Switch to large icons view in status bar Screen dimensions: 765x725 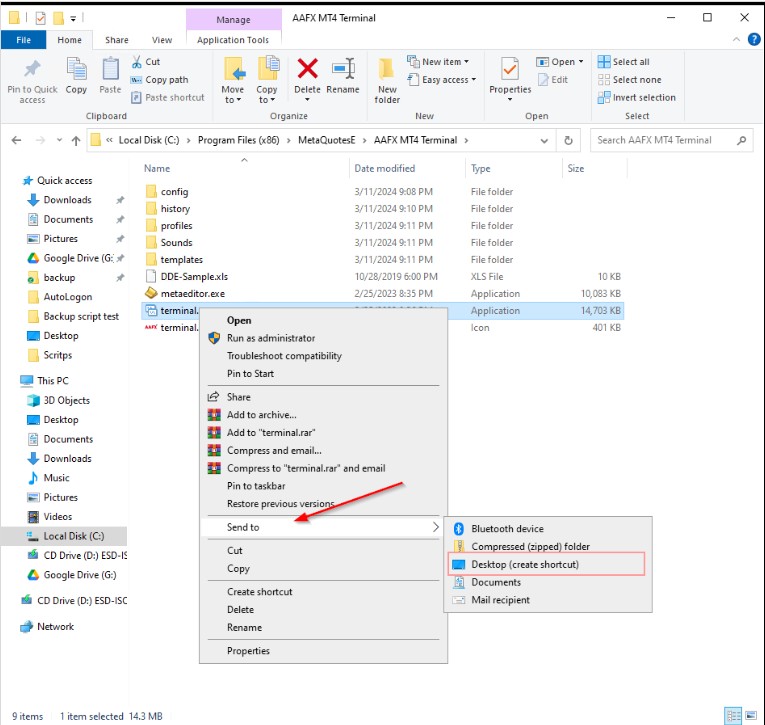click(x=751, y=716)
